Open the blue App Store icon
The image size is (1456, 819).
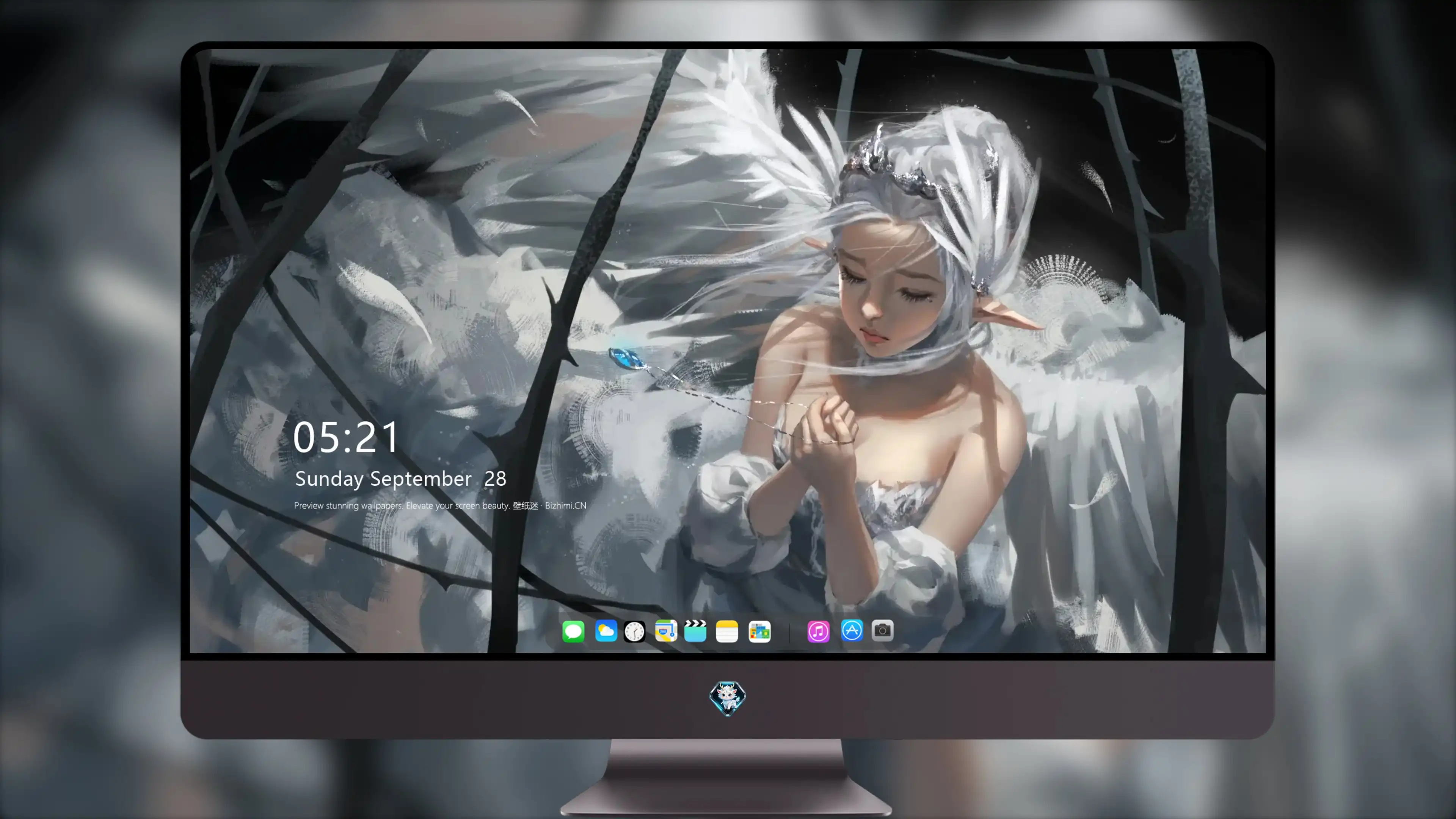852,630
